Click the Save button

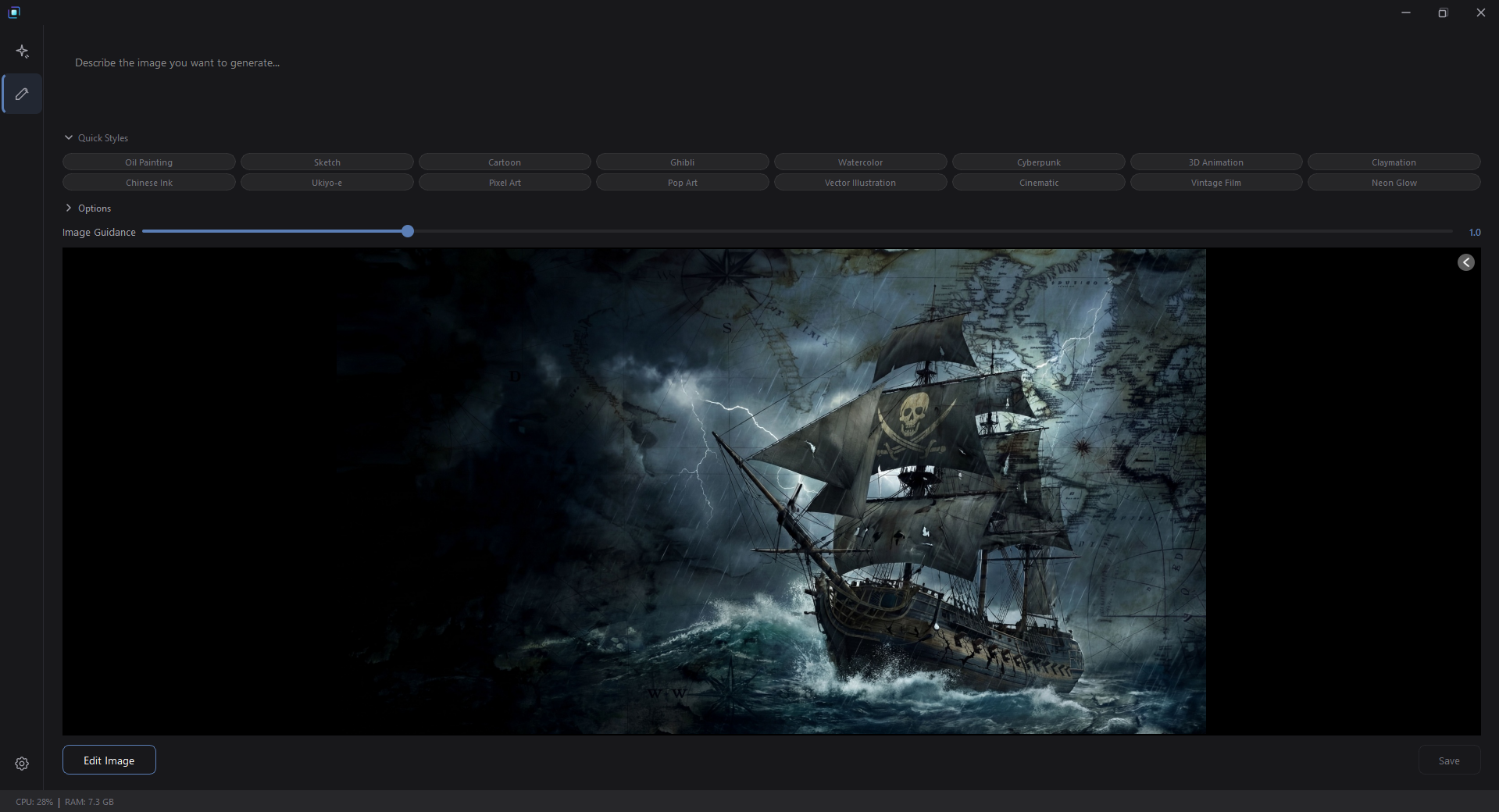point(1449,760)
